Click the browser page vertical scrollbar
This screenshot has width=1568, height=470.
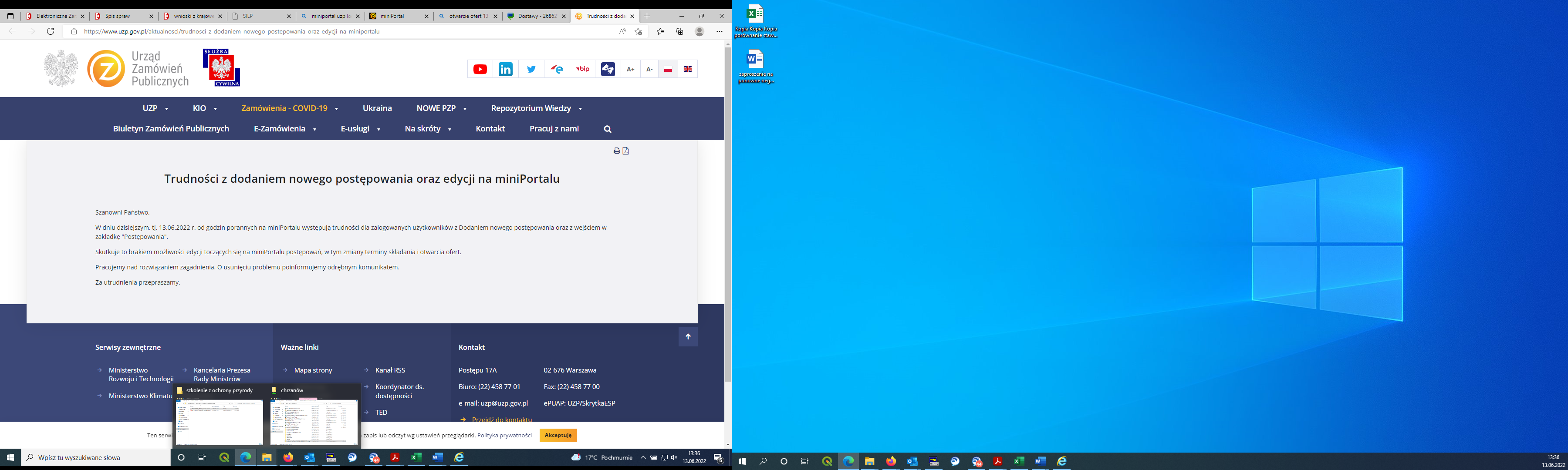(727, 213)
